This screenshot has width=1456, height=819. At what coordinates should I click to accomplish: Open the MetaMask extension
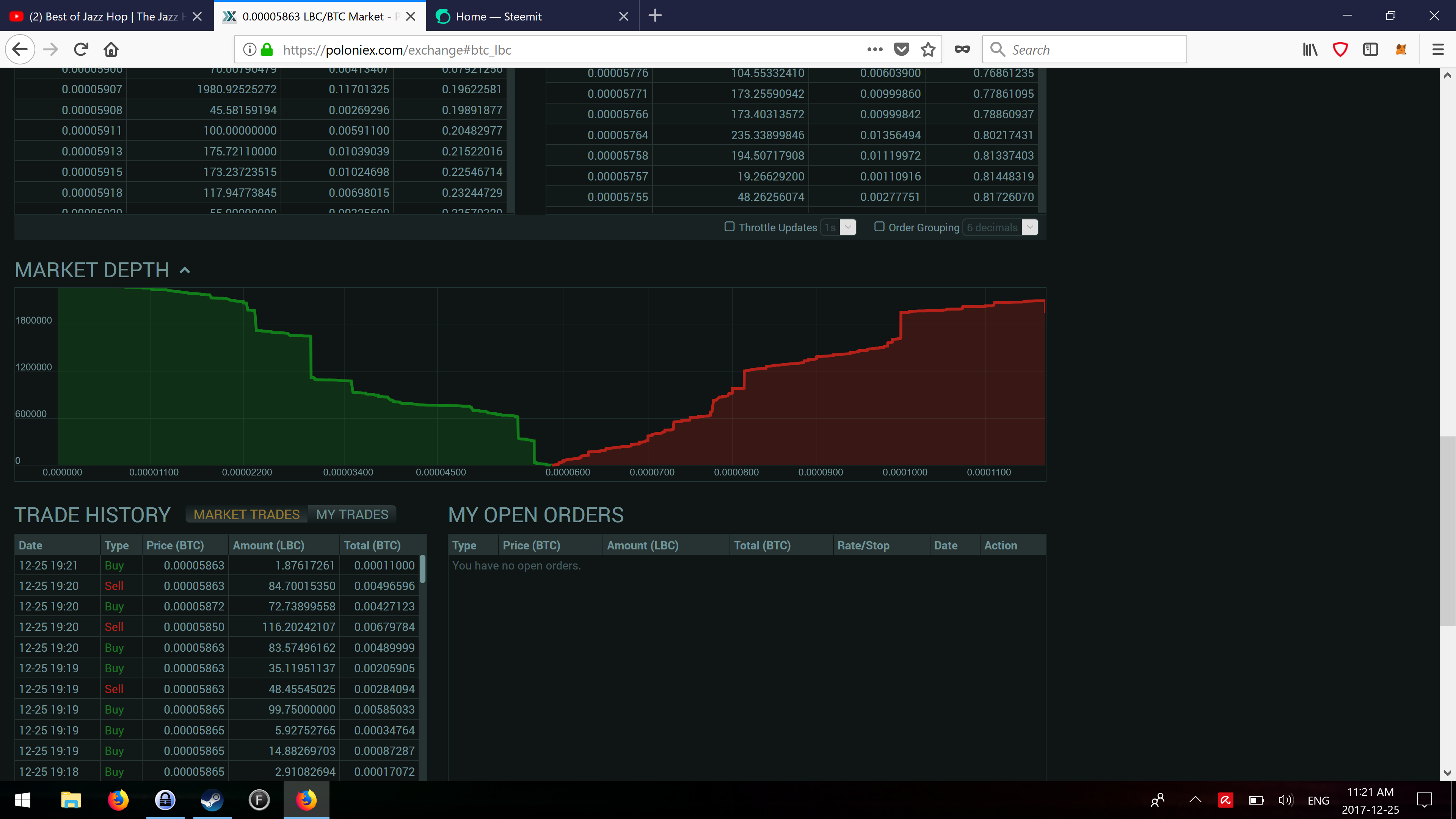point(1401,49)
